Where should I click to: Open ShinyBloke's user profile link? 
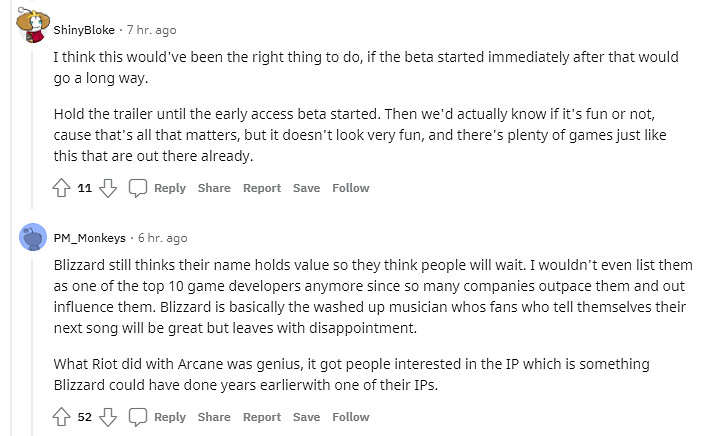[85, 29]
